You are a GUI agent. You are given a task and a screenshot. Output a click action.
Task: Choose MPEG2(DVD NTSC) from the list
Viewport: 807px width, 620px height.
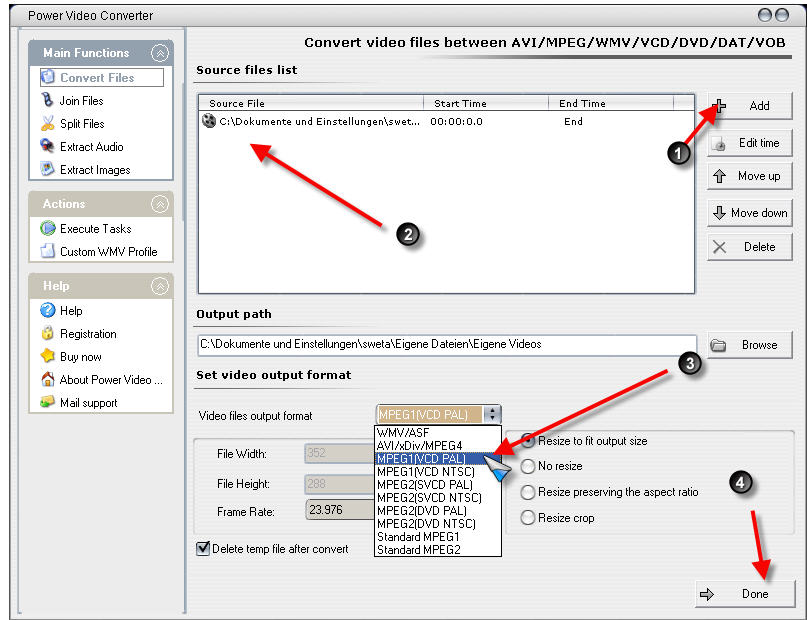point(437,524)
